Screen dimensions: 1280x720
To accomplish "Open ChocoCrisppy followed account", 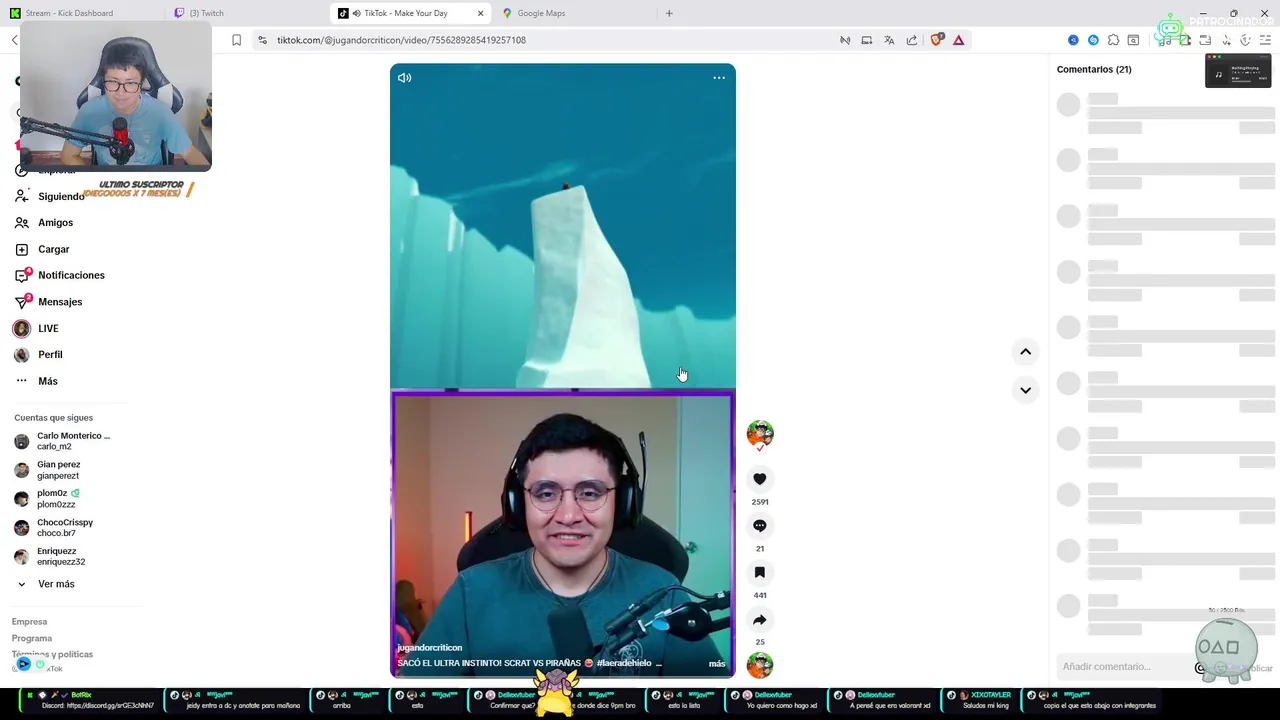I will click(55, 527).
